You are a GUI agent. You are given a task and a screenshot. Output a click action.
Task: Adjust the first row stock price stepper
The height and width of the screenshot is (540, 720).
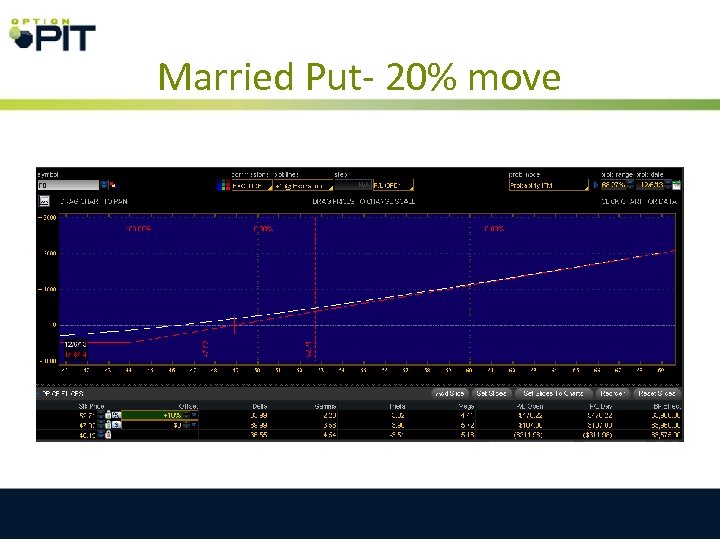[x=101, y=415]
